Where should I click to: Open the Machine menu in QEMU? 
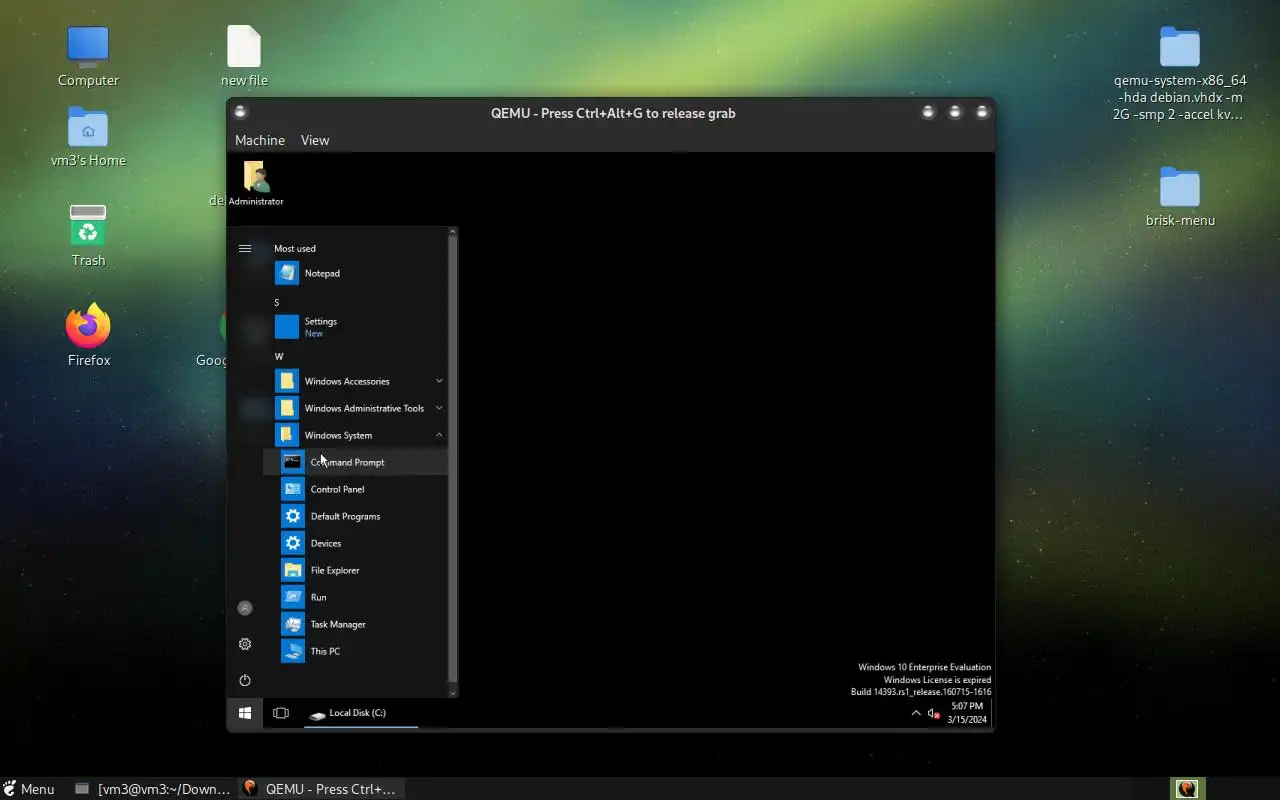(260, 140)
